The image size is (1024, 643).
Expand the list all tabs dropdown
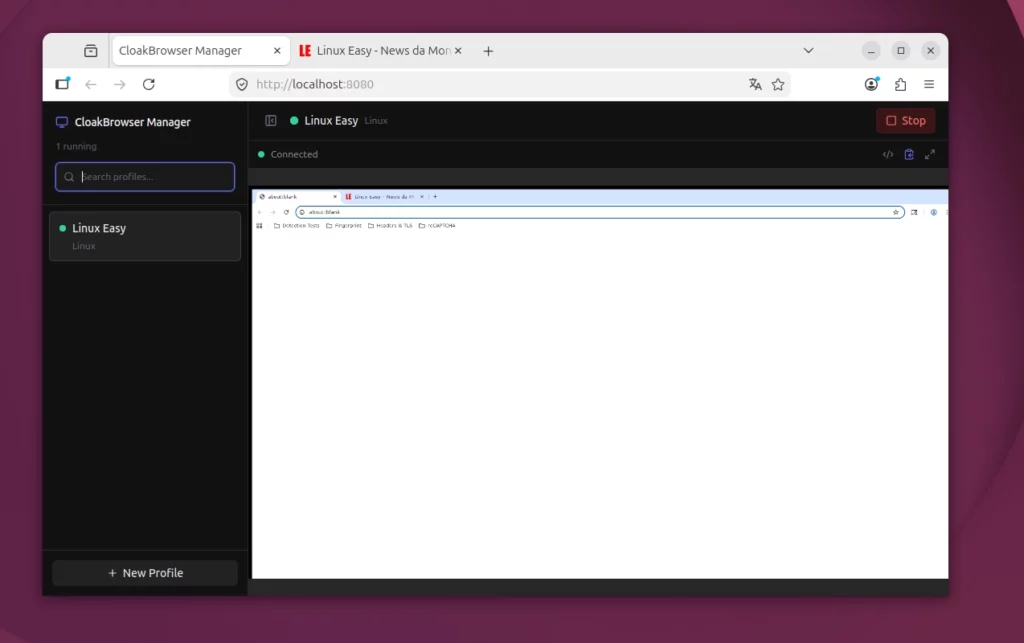click(x=808, y=51)
